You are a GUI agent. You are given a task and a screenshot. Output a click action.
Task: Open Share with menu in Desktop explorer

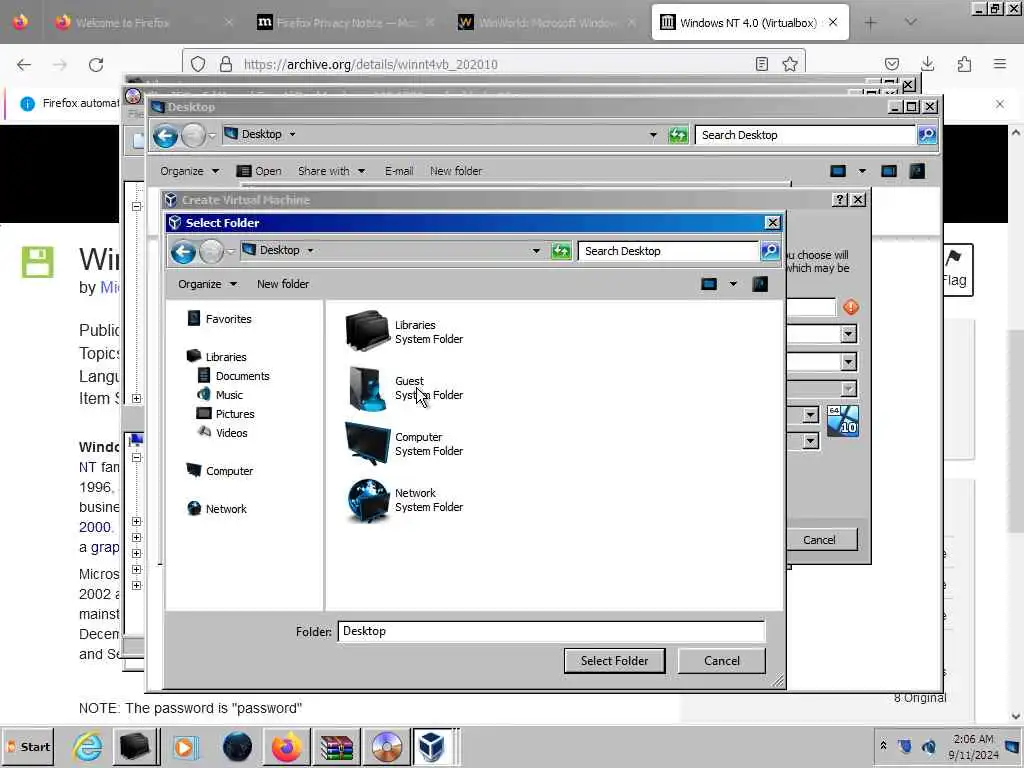(x=332, y=171)
